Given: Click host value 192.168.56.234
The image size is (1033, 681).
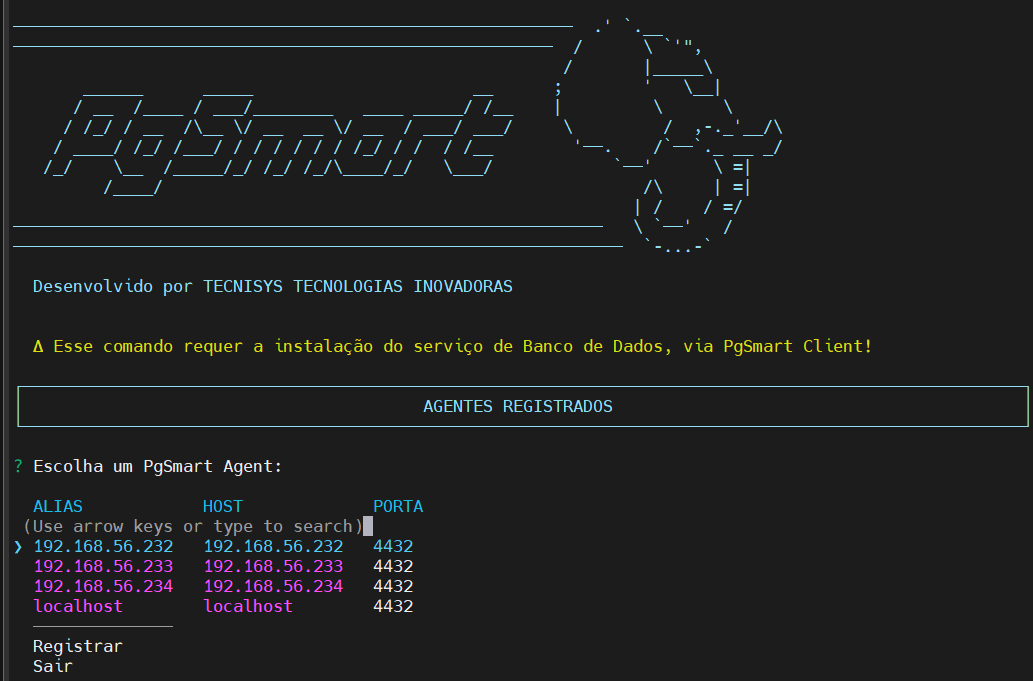Looking at the screenshot, I should click(x=273, y=586).
